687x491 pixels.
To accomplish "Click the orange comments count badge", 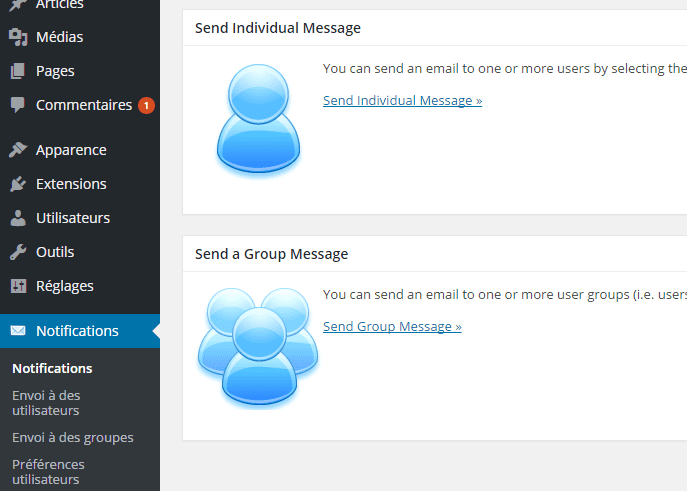I will click(x=146, y=105).
